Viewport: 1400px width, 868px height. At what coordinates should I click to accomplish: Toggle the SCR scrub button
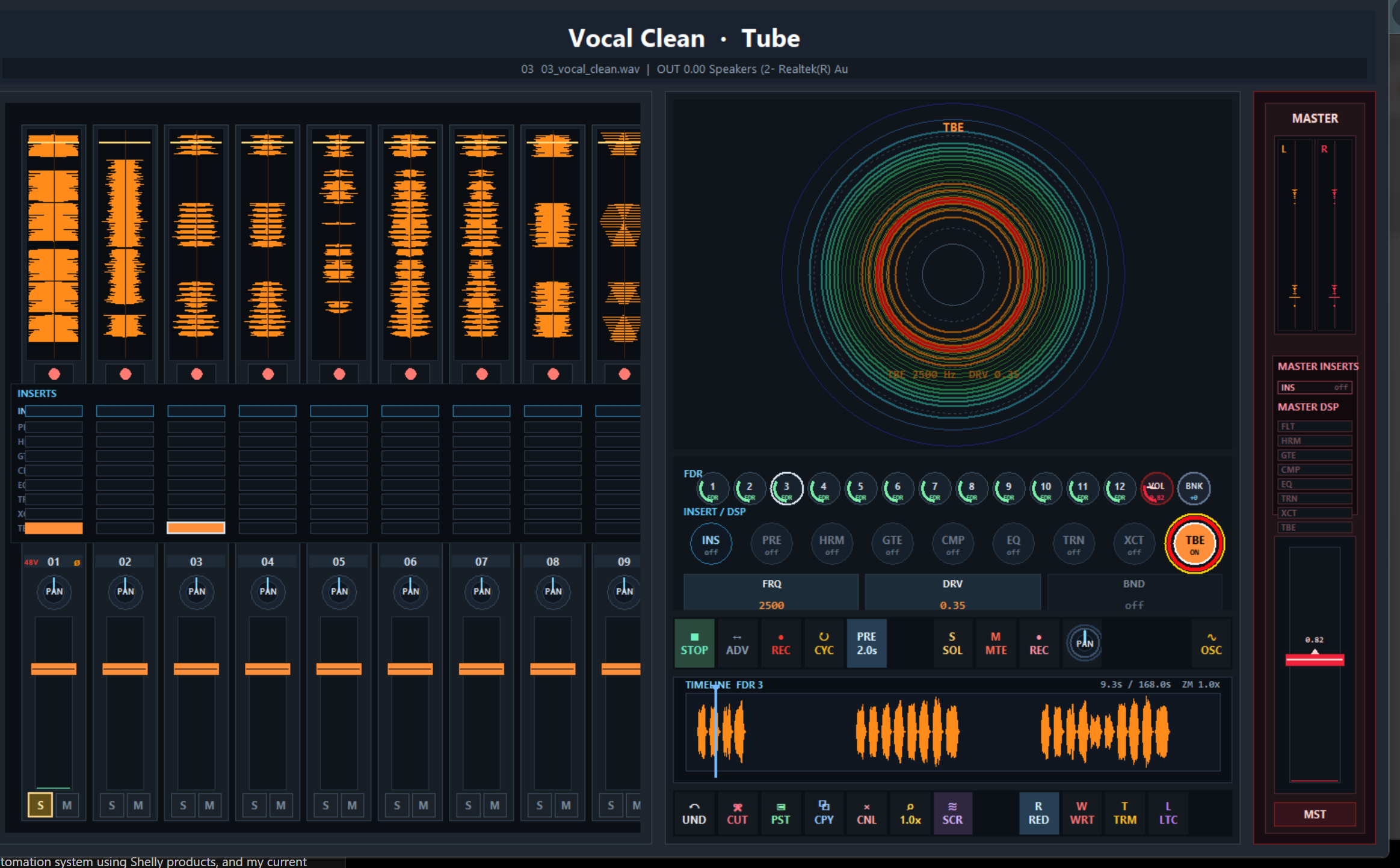952,813
